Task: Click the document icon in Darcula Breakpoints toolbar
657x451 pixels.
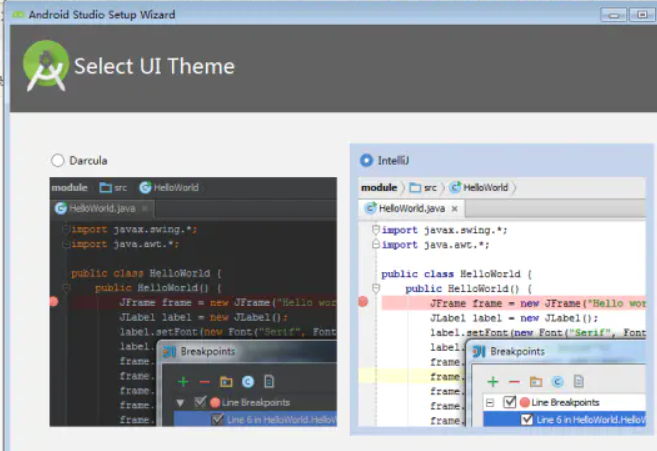Action: pos(269,381)
